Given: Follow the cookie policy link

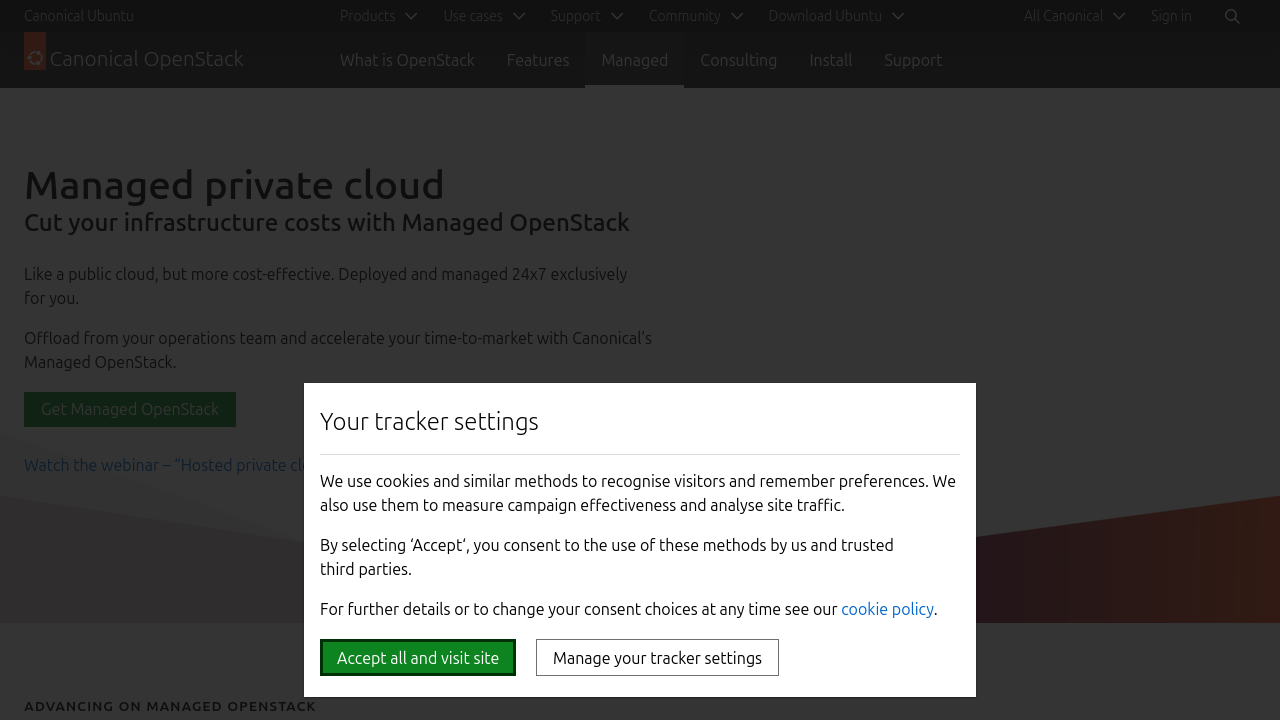Looking at the screenshot, I should tap(887, 609).
